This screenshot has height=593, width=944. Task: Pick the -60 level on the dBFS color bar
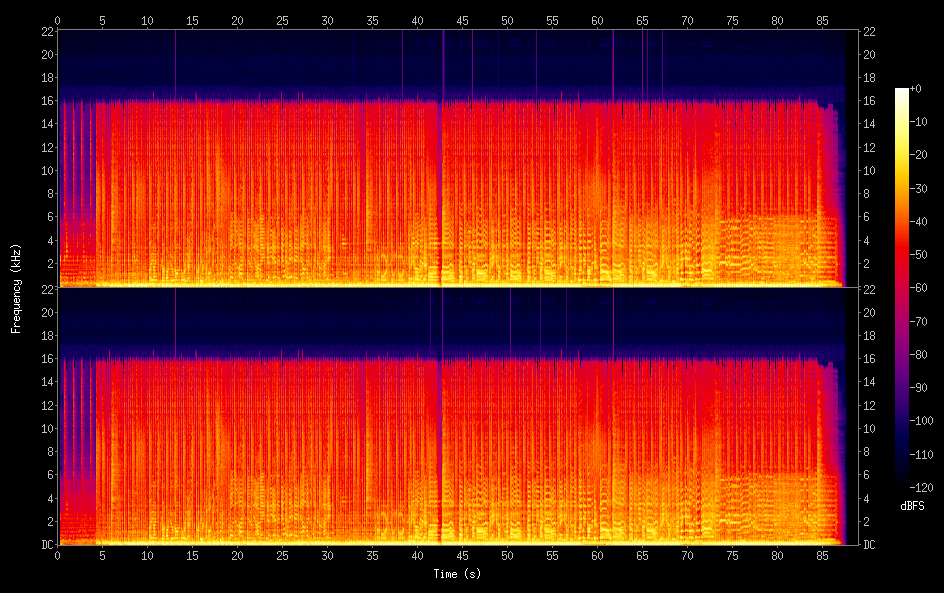[x=916, y=290]
